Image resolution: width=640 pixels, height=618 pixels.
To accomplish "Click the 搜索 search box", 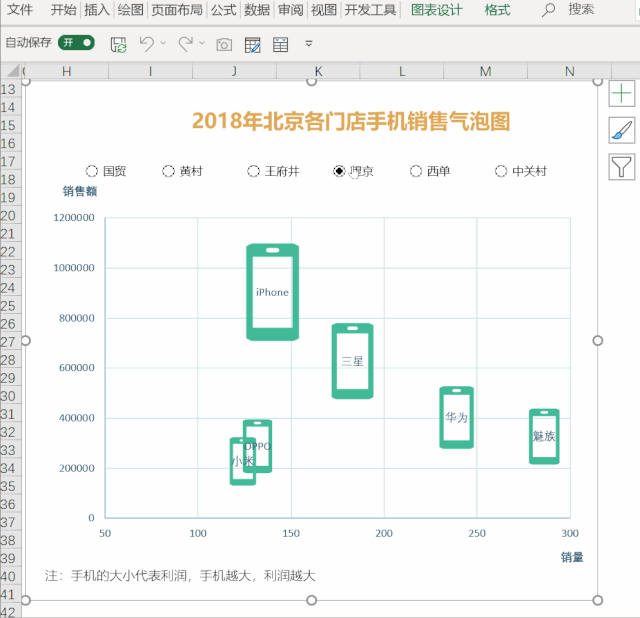I will pos(581,9).
